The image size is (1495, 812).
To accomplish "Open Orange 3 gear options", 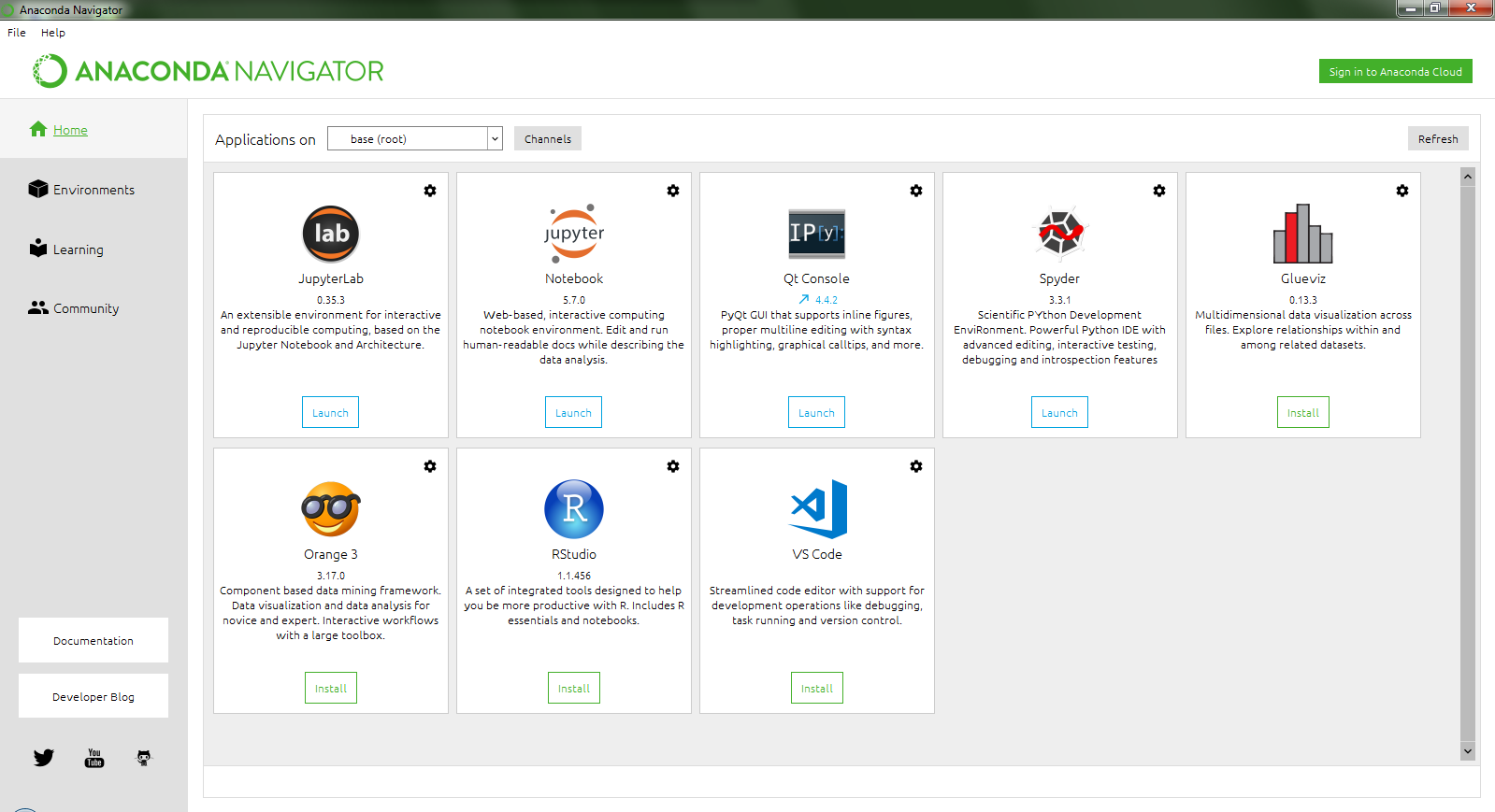I will point(430,466).
